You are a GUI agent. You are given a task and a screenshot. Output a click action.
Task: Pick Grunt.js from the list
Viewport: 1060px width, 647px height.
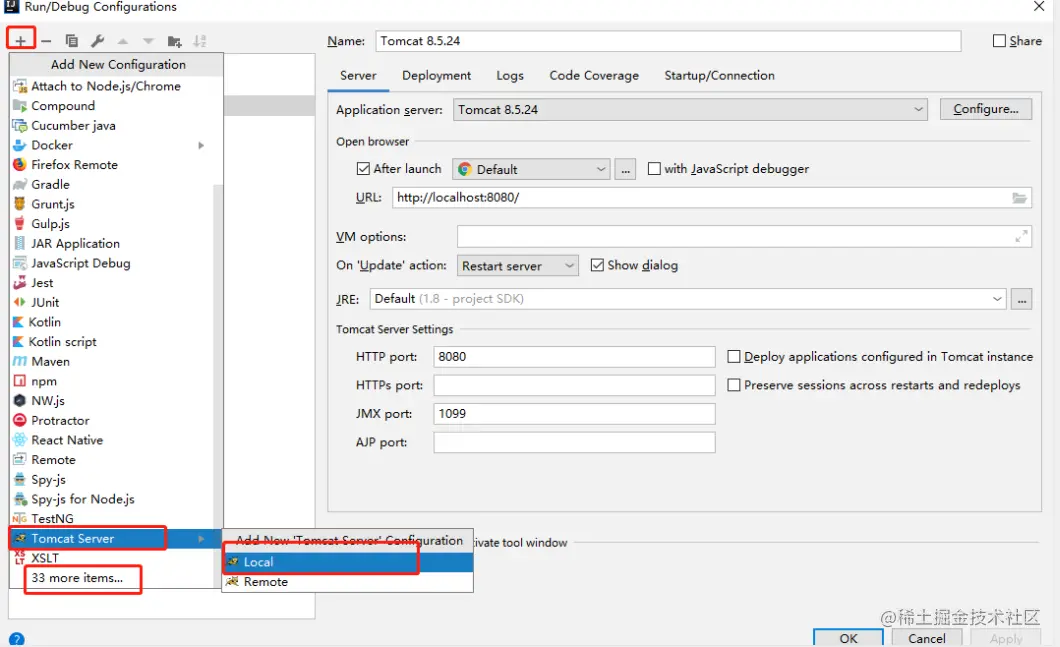tap(112, 203)
